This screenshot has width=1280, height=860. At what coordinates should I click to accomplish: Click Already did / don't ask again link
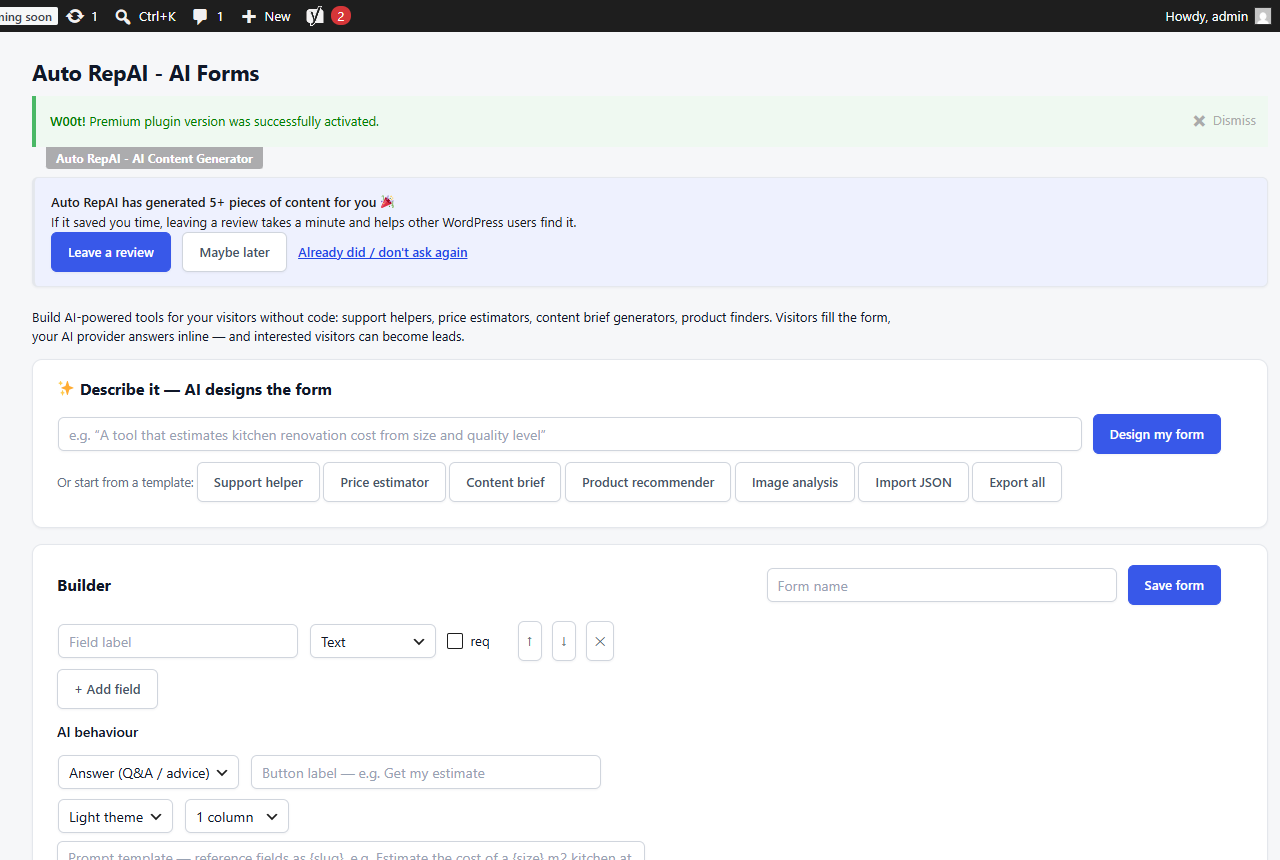(383, 252)
